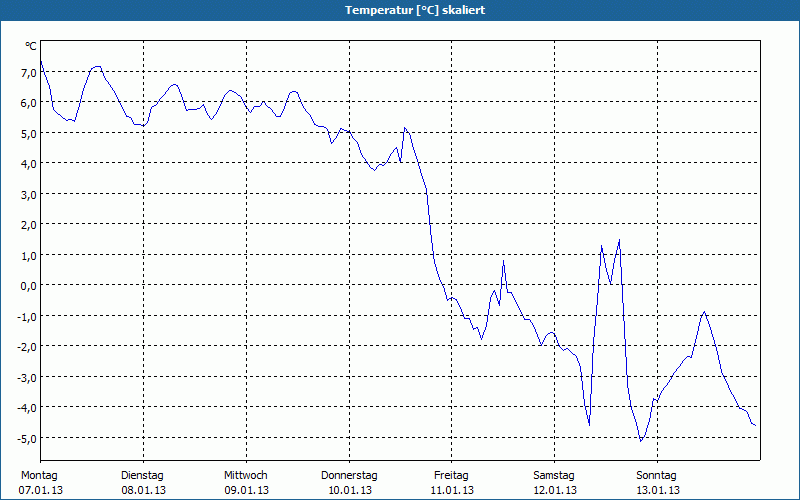Click the 6,0 axis label

point(29,103)
